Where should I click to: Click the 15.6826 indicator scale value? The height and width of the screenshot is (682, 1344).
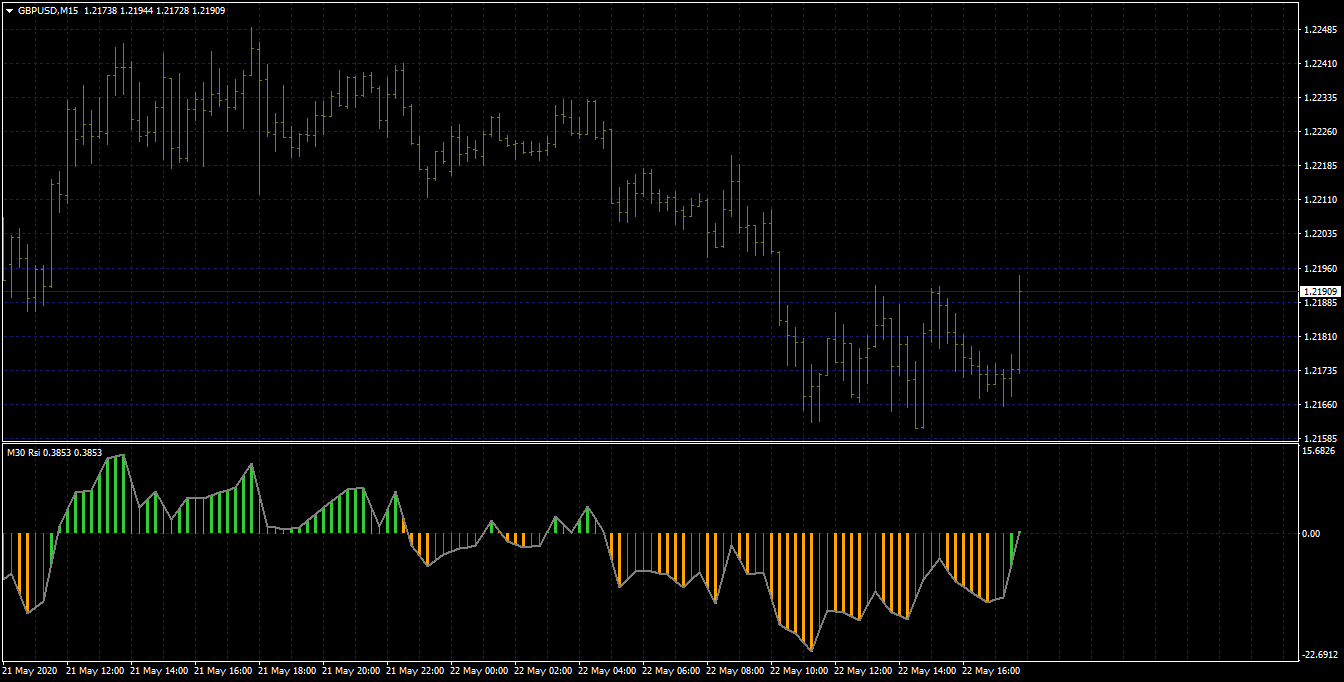point(1320,451)
